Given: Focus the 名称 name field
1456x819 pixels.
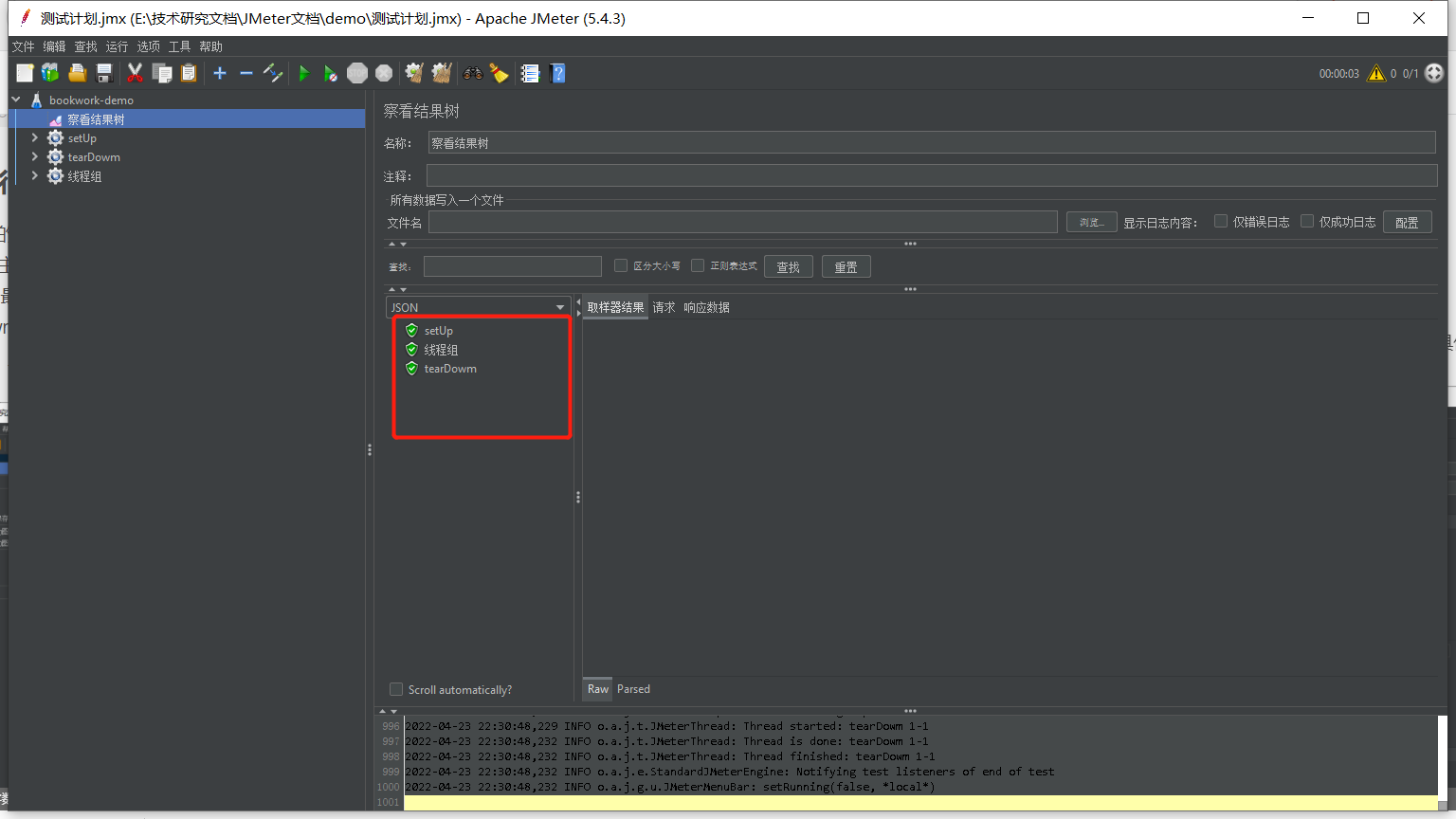Looking at the screenshot, I should coord(932,143).
